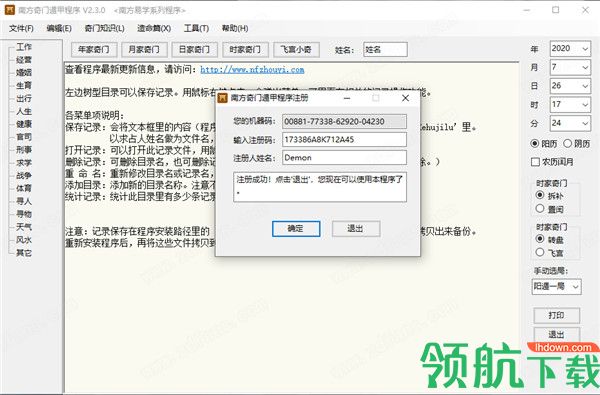Select 其它 in the tree
Viewport: 600px width, 395px height.
pos(24,253)
